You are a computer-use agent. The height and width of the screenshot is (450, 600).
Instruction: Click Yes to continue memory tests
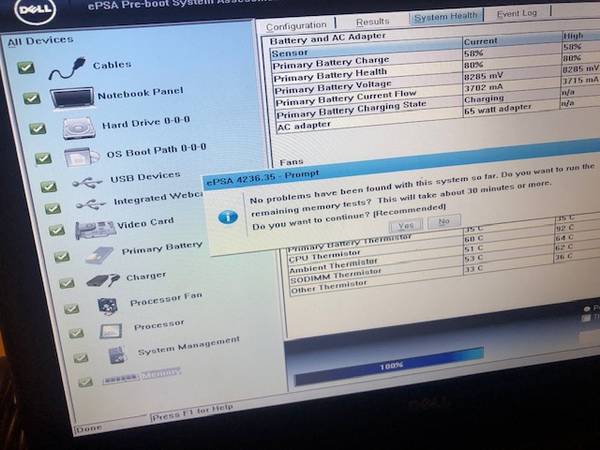click(x=408, y=222)
